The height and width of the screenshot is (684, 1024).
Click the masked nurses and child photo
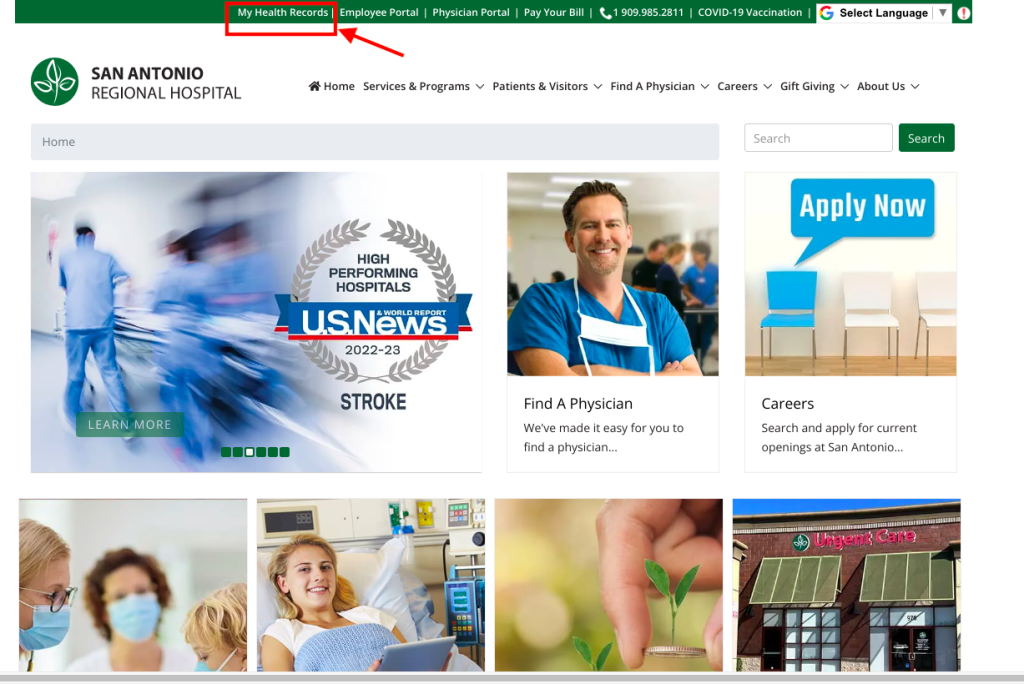[133, 585]
